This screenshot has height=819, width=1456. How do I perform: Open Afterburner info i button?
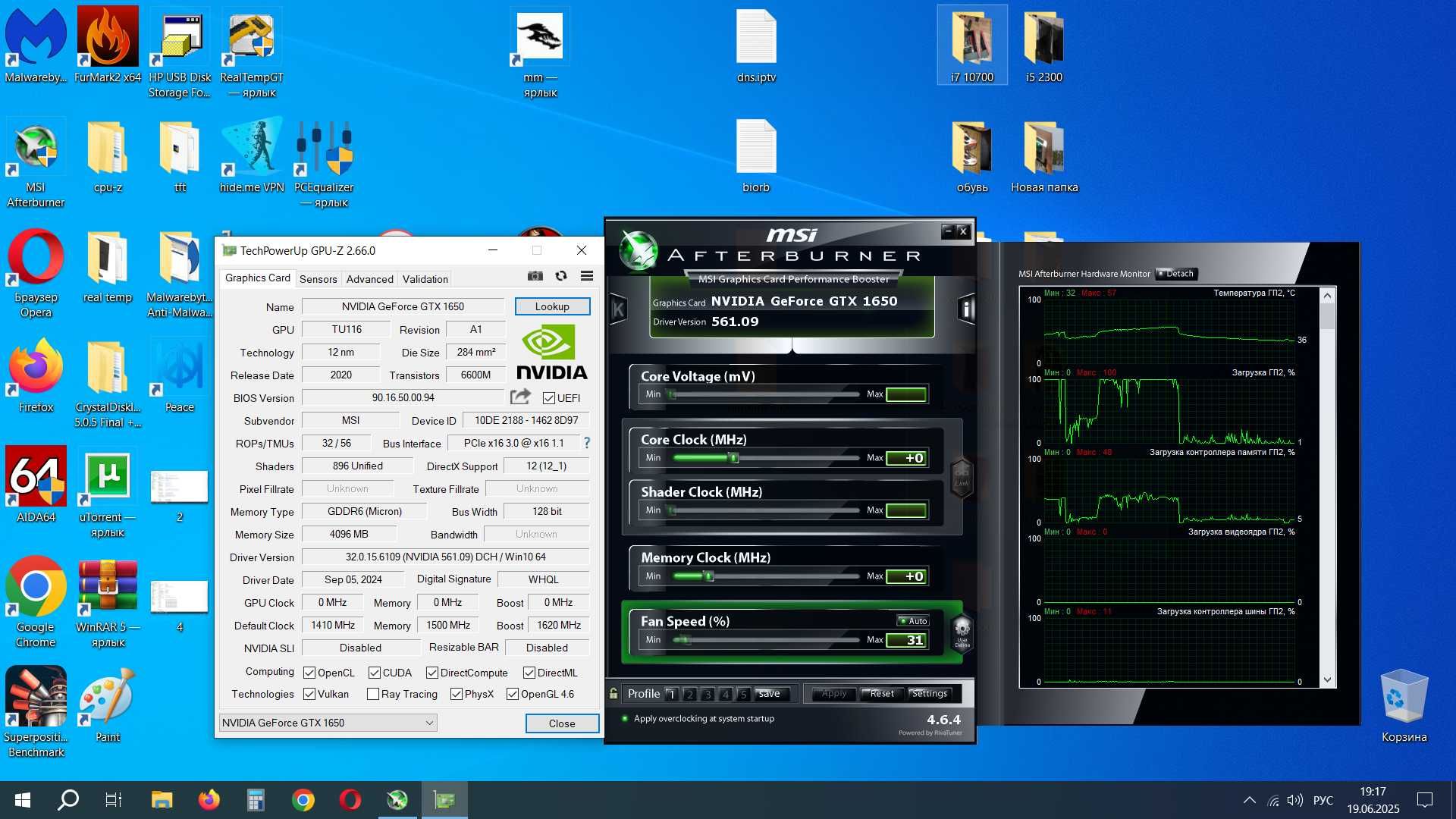(x=966, y=309)
